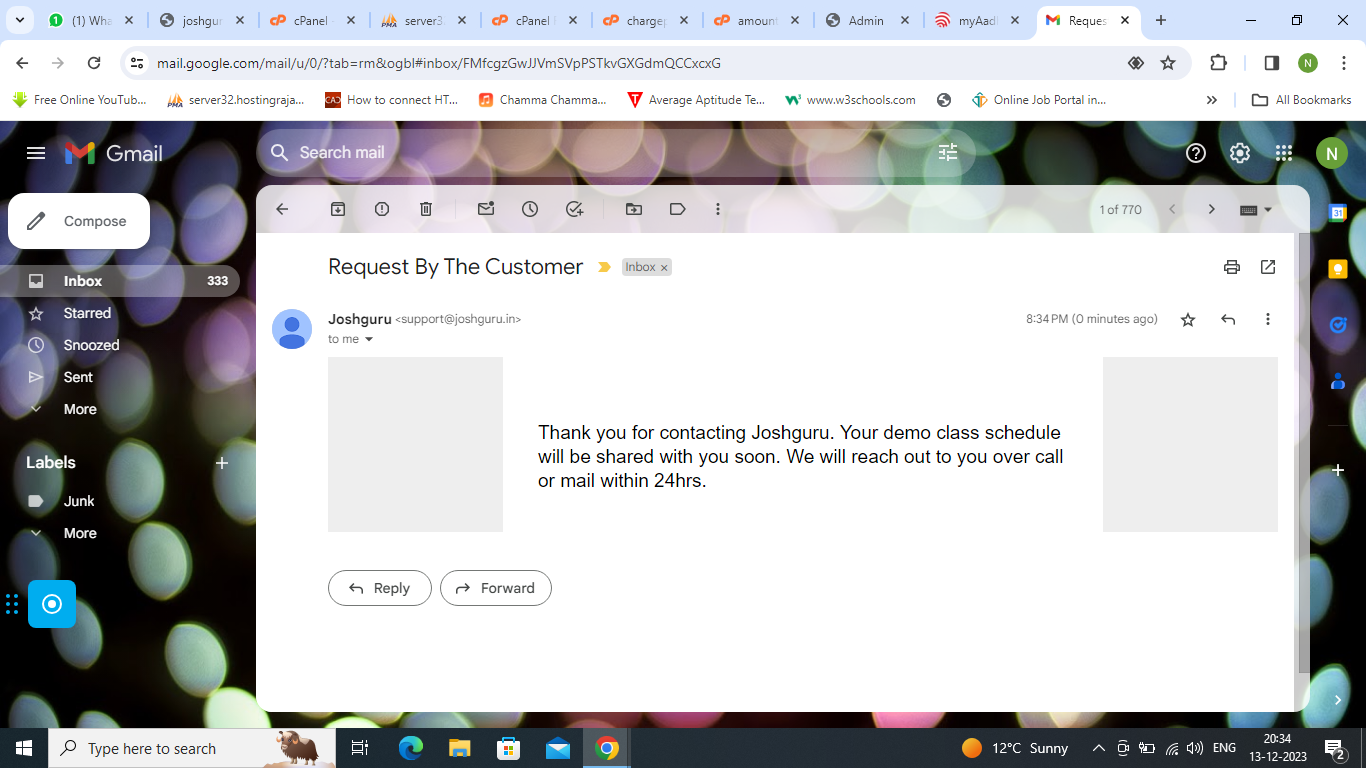Switch to the joshguru browser tab
The width and height of the screenshot is (1366, 768).
202,20
